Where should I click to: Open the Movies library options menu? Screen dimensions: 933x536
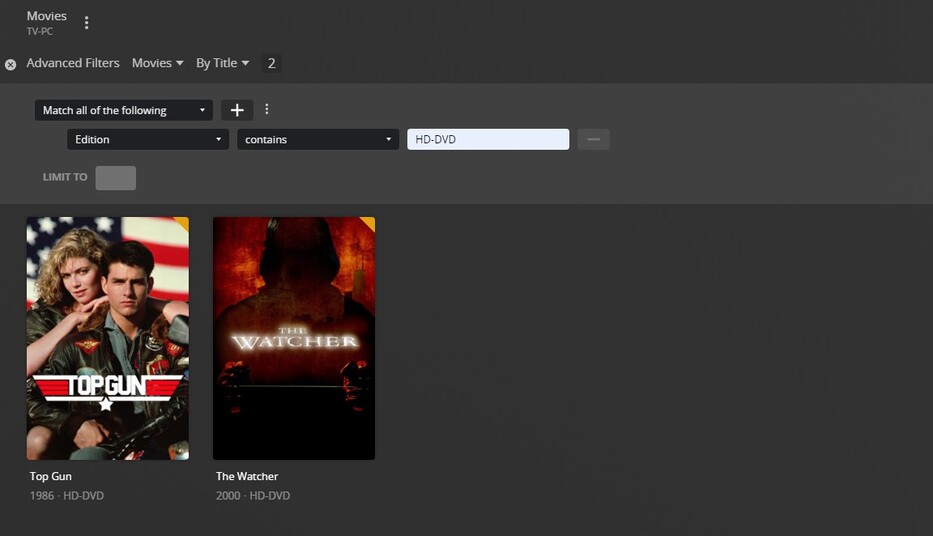point(87,23)
